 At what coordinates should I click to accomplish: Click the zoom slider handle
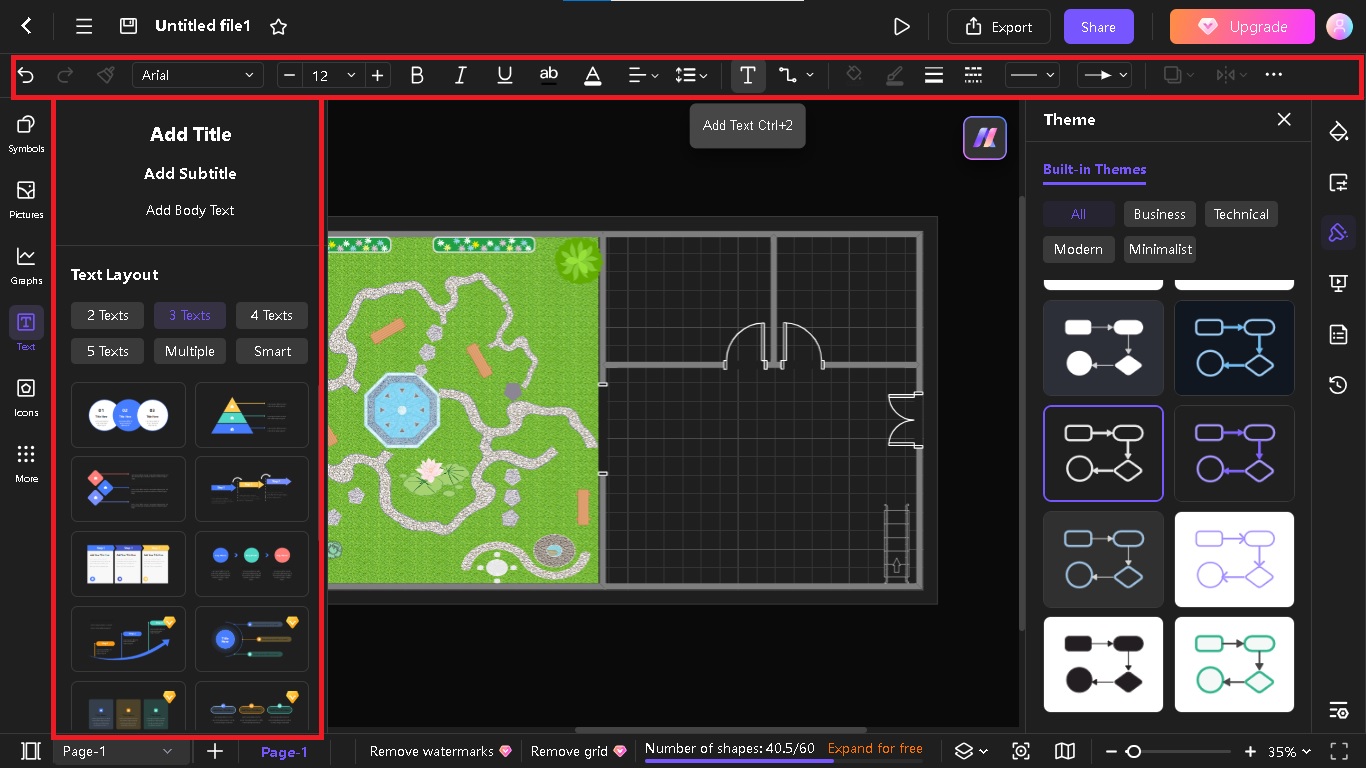1133,751
